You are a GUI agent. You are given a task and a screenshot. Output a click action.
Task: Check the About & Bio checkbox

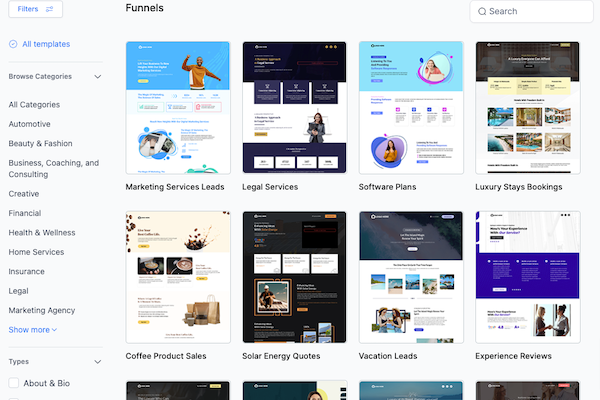click(14, 383)
